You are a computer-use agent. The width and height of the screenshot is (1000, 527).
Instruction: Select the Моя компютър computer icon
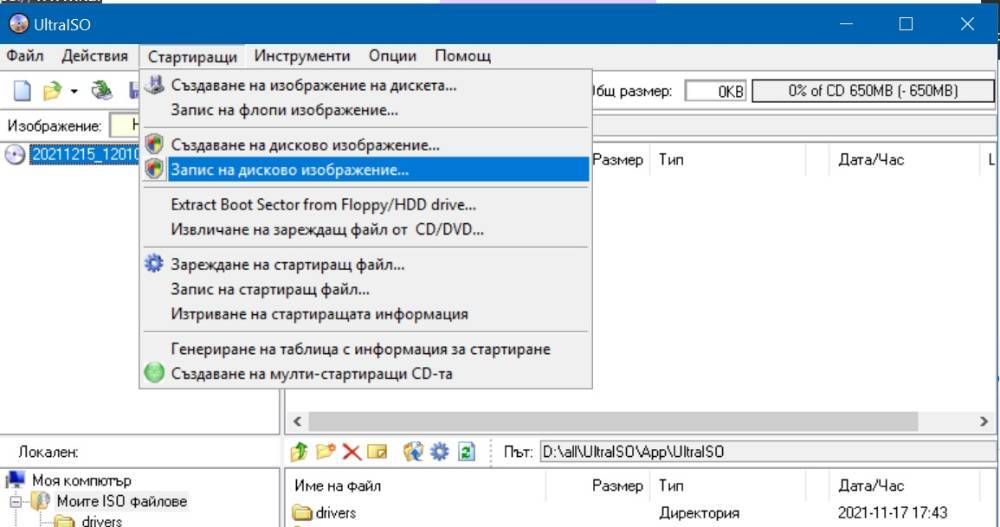(15, 480)
